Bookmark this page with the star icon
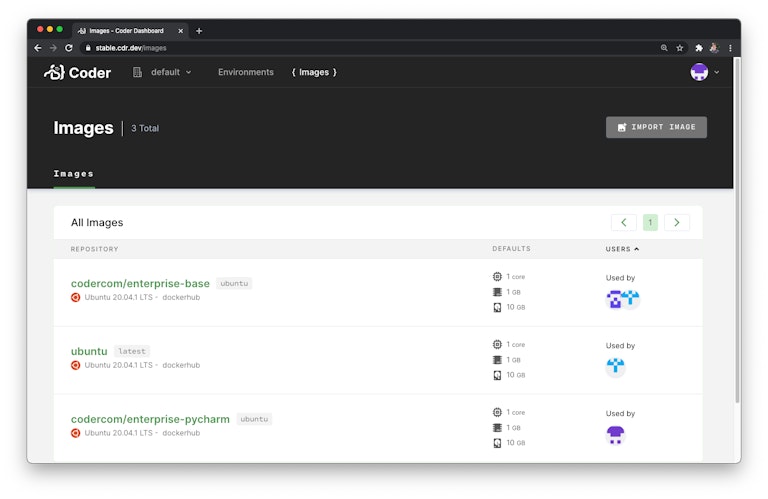 (679, 48)
